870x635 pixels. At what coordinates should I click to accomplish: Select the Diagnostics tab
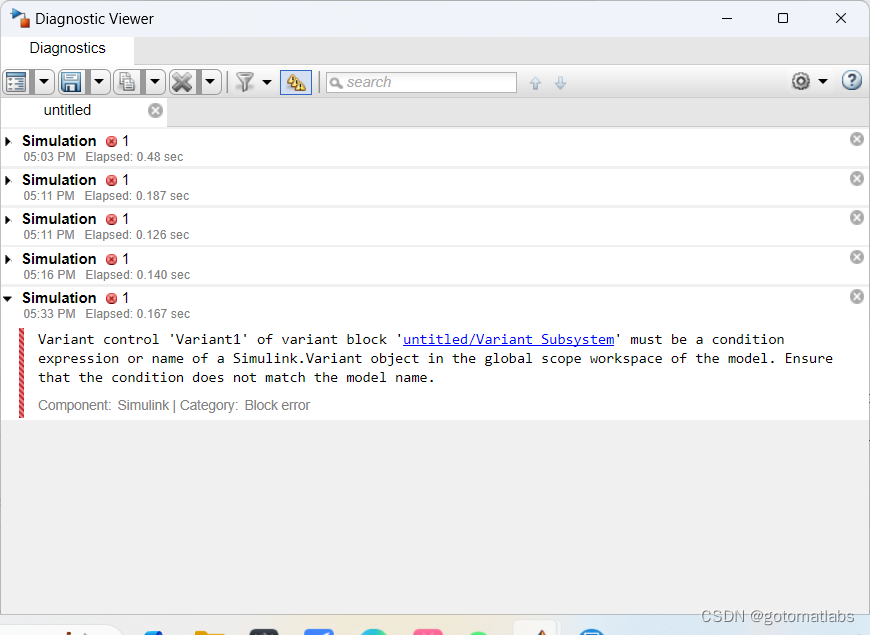(x=67, y=48)
